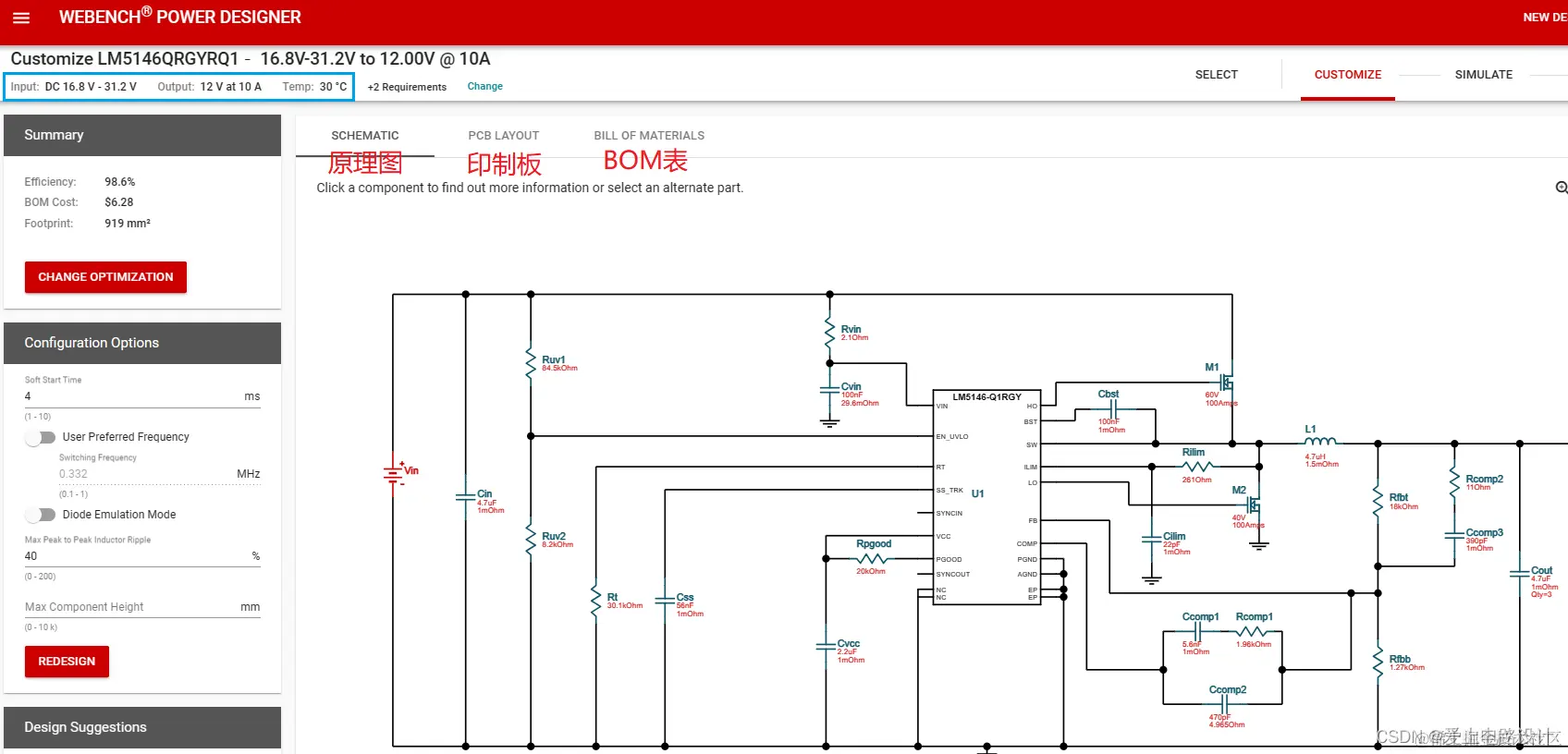Select capacitor Ccomp2 component

tap(1226, 705)
